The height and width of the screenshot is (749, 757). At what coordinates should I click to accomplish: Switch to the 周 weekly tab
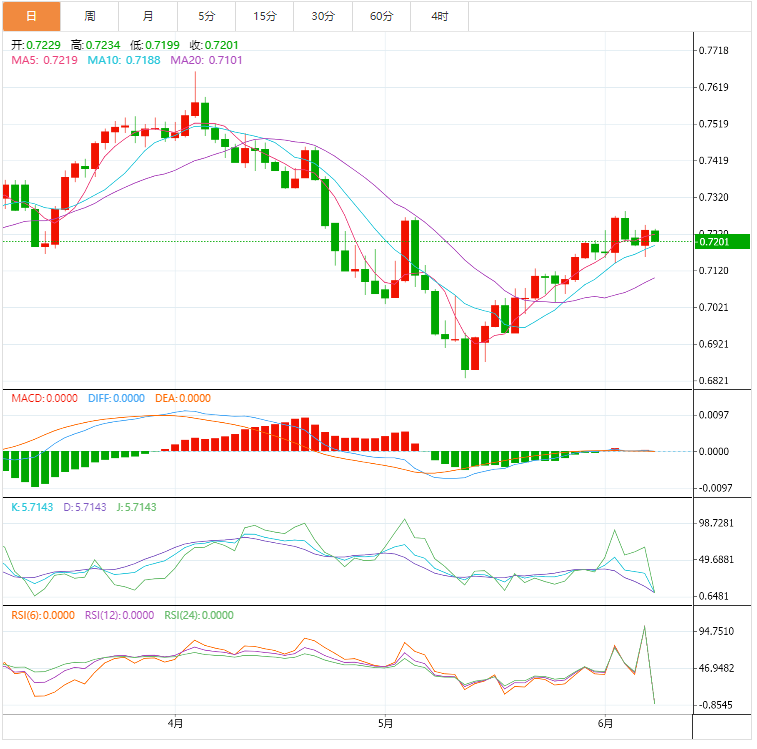click(x=90, y=16)
